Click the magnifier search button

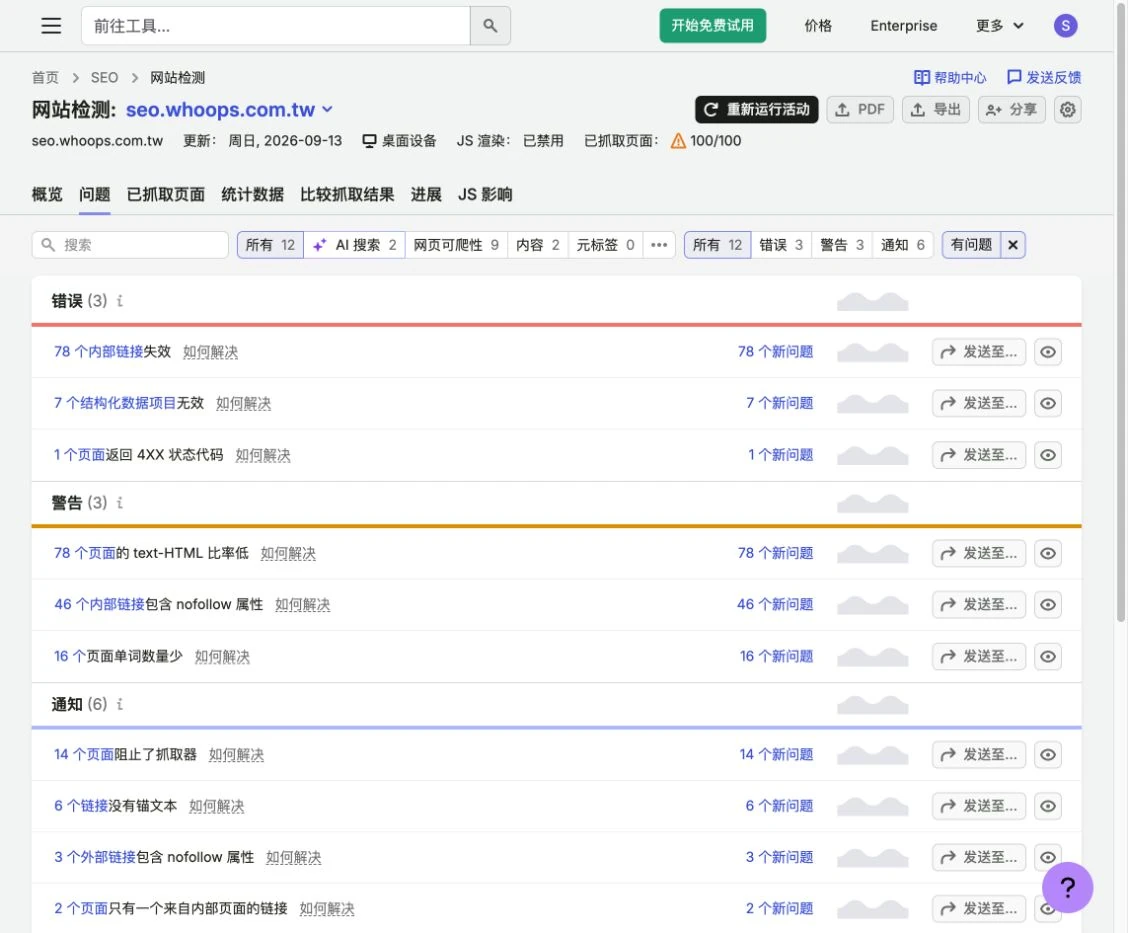pyautogui.click(x=490, y=26)
